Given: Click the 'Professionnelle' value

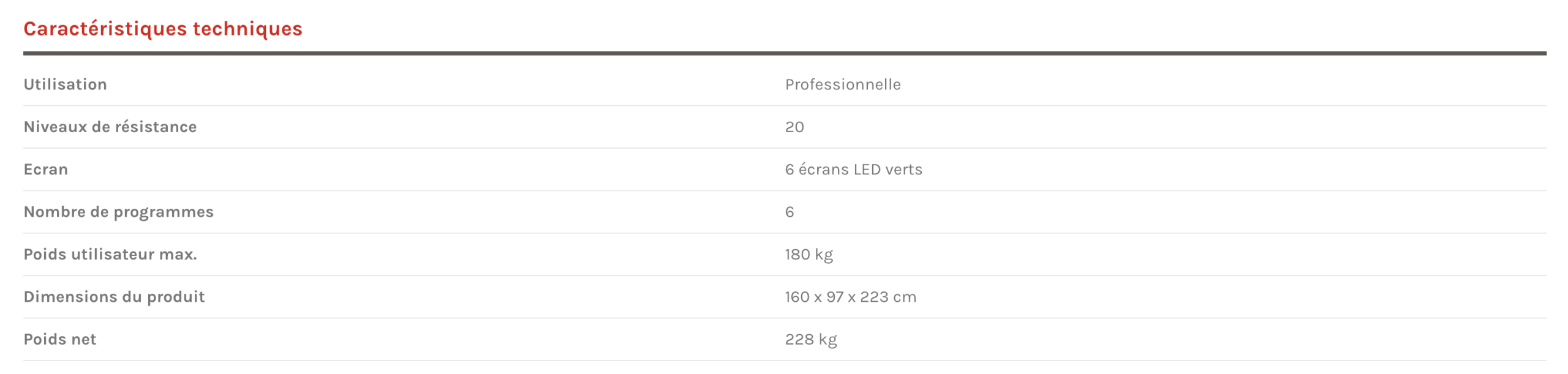Looking at the screenshot, I should (843, 84).
